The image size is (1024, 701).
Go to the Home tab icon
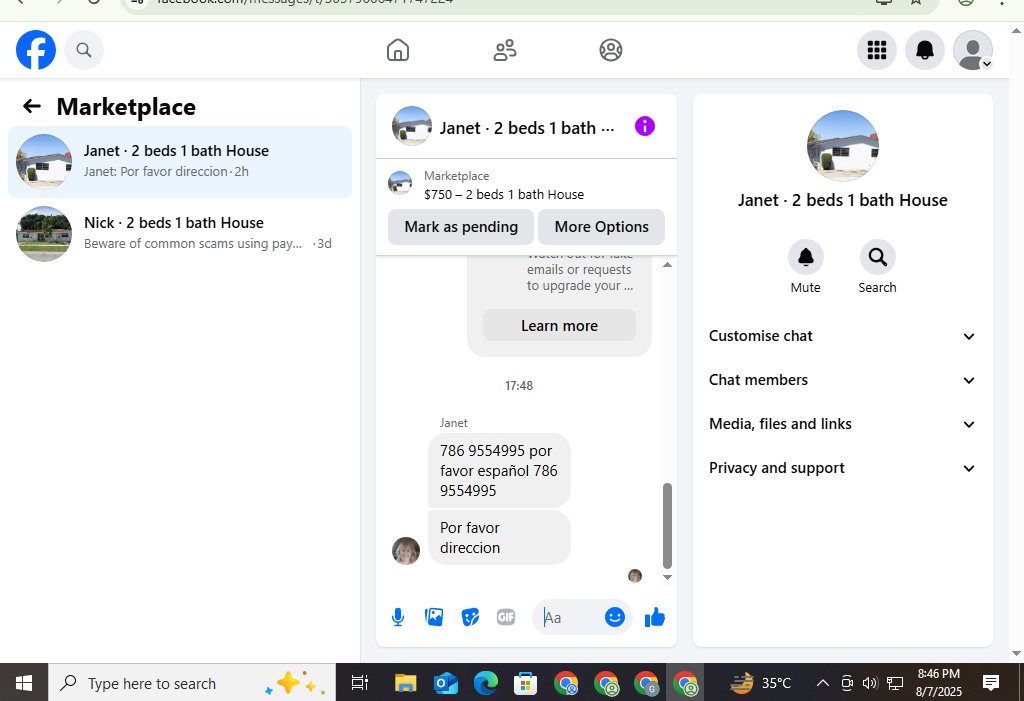398,50
